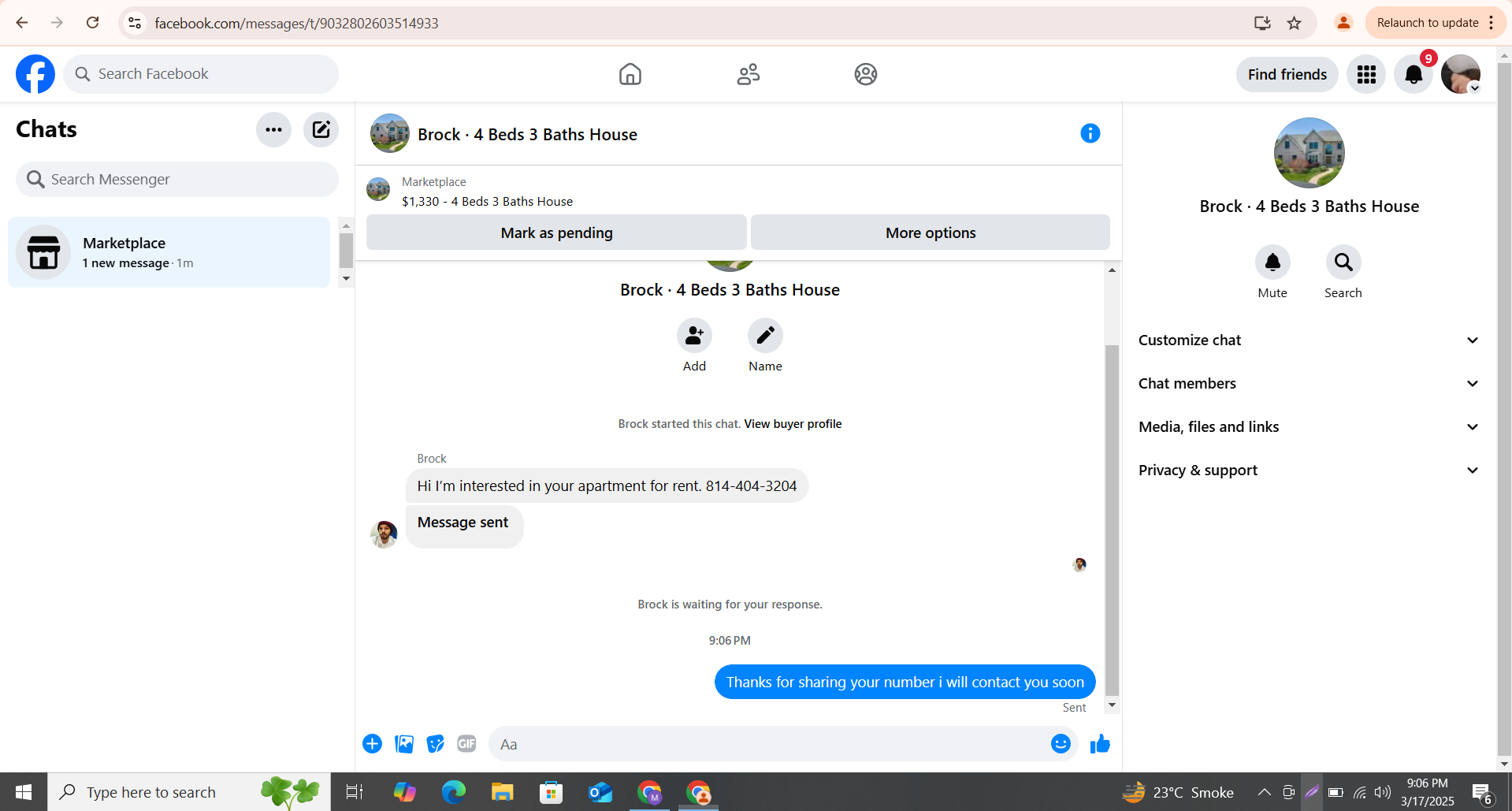Add people using the Add icon
1512x811 pixels.
point(694,336)
